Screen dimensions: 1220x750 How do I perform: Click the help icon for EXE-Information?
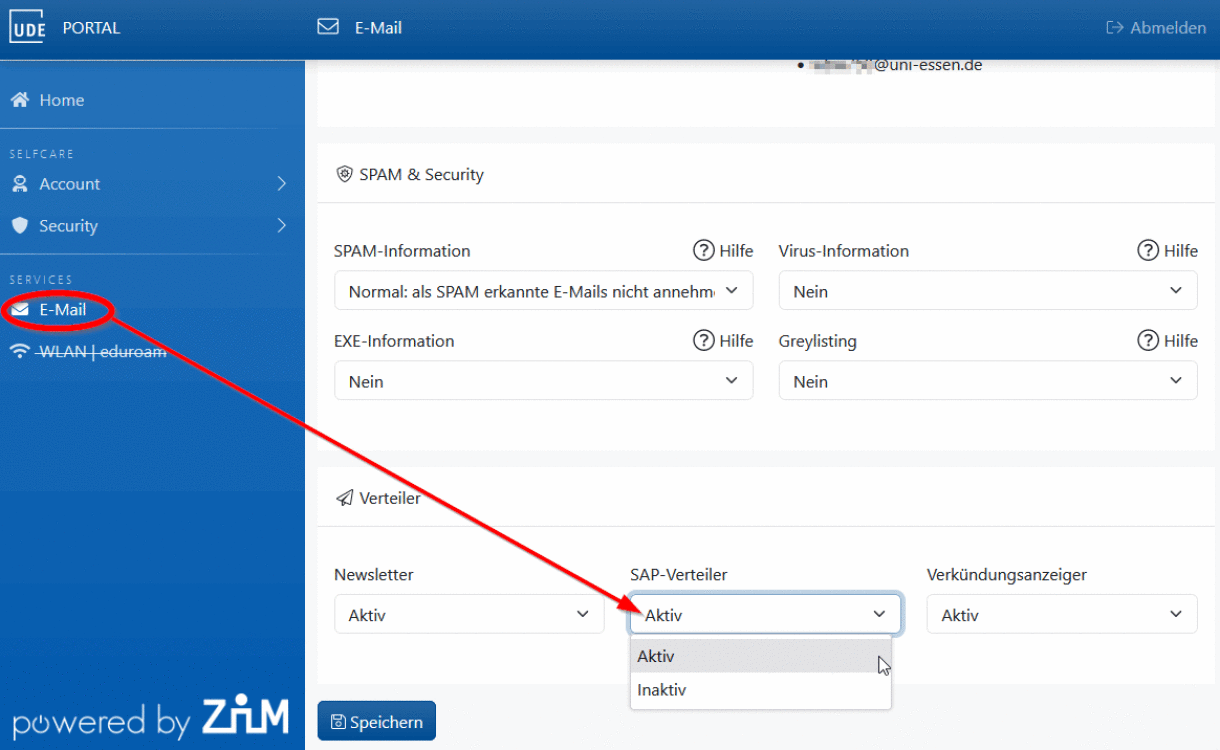point(704,341)
